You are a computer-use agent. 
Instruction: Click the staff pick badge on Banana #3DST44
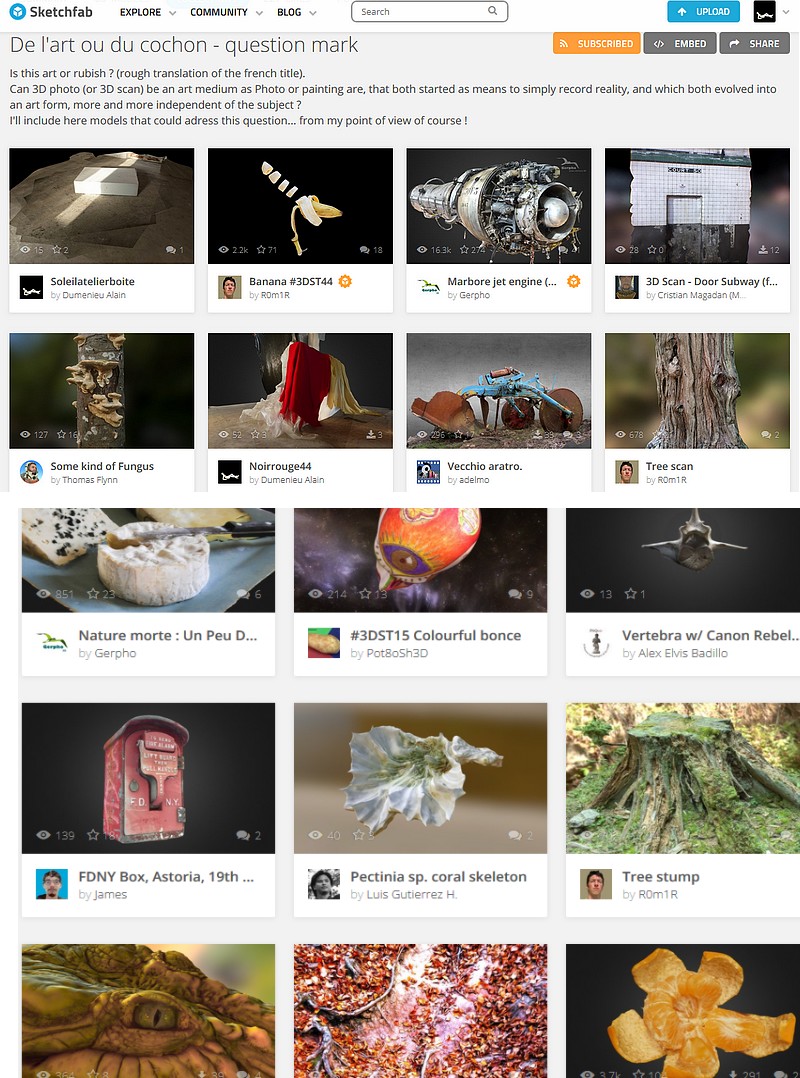click(x=345, y=281)
